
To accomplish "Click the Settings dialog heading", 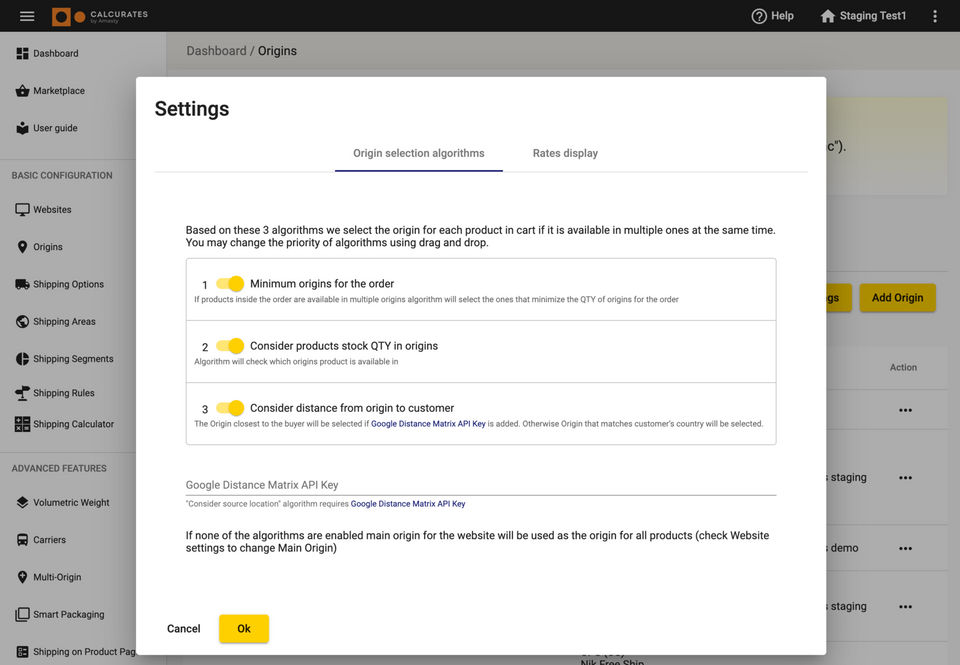I will (192, 109).
